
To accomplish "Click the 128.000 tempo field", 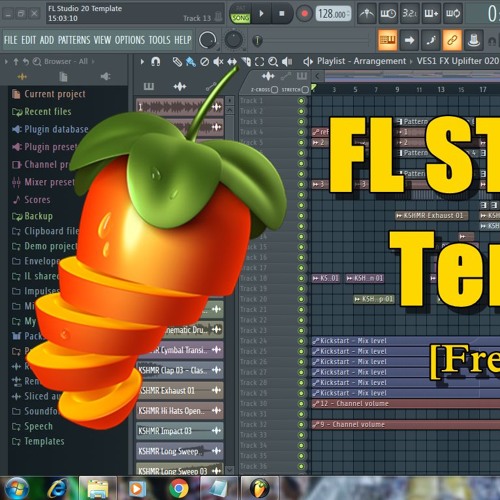I will (333, 14).
